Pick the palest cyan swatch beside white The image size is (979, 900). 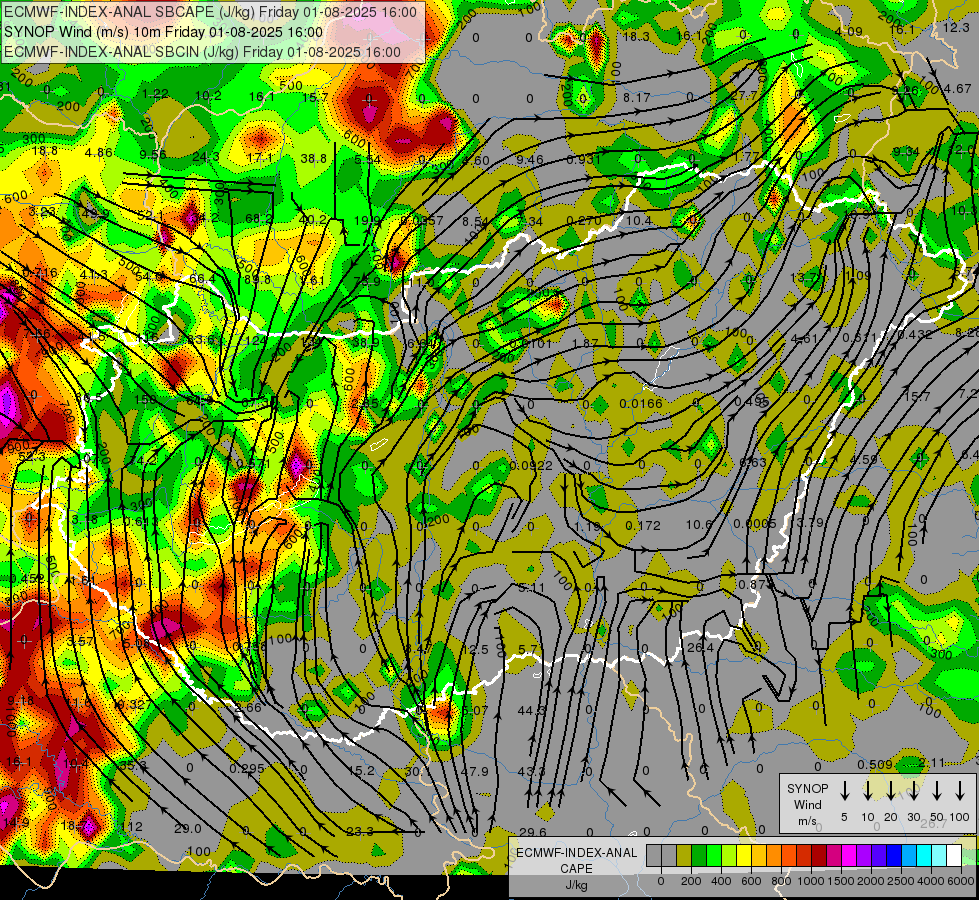click(939, 855)
